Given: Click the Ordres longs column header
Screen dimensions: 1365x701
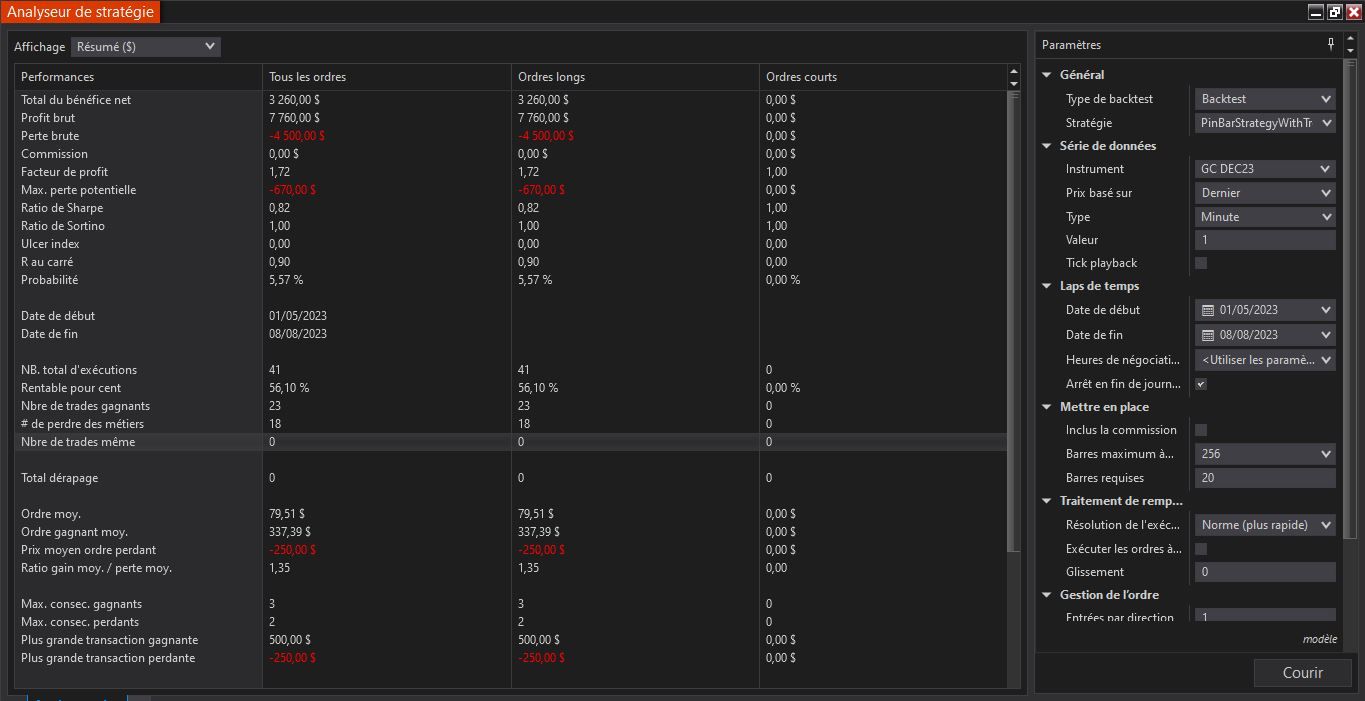Looking at the screenshot, I should pyautogui.click(x=634, y=77).
